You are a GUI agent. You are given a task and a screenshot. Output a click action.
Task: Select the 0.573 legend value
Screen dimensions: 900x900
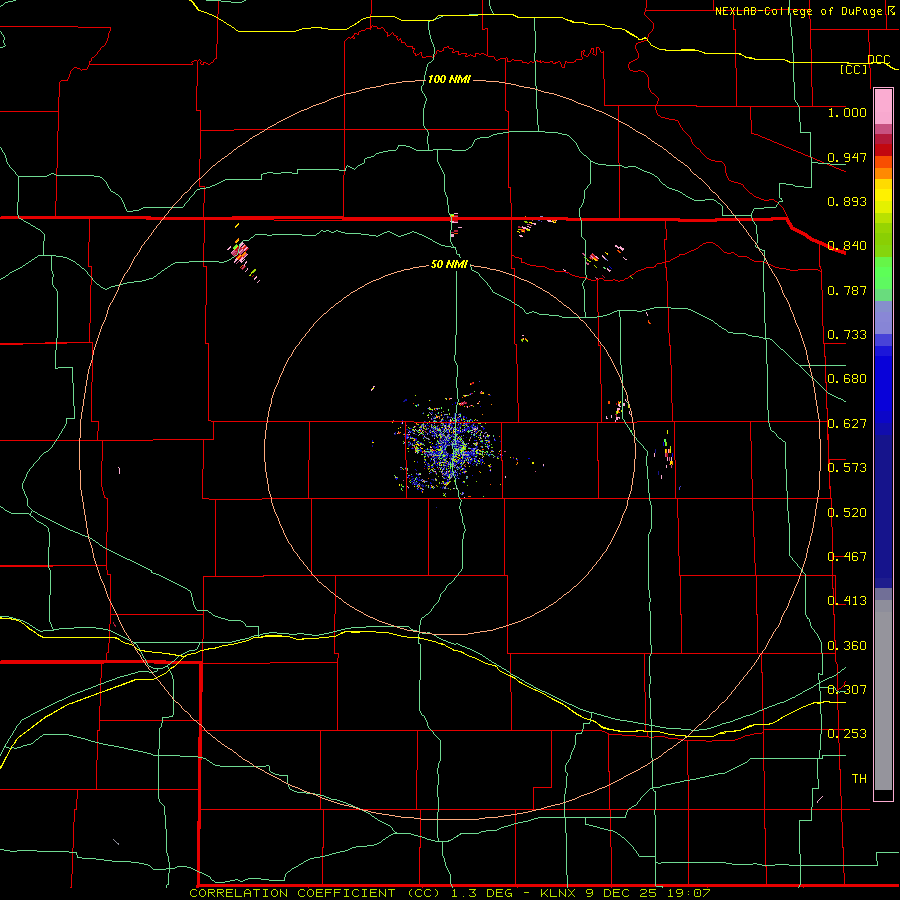(x=847, y=468)
